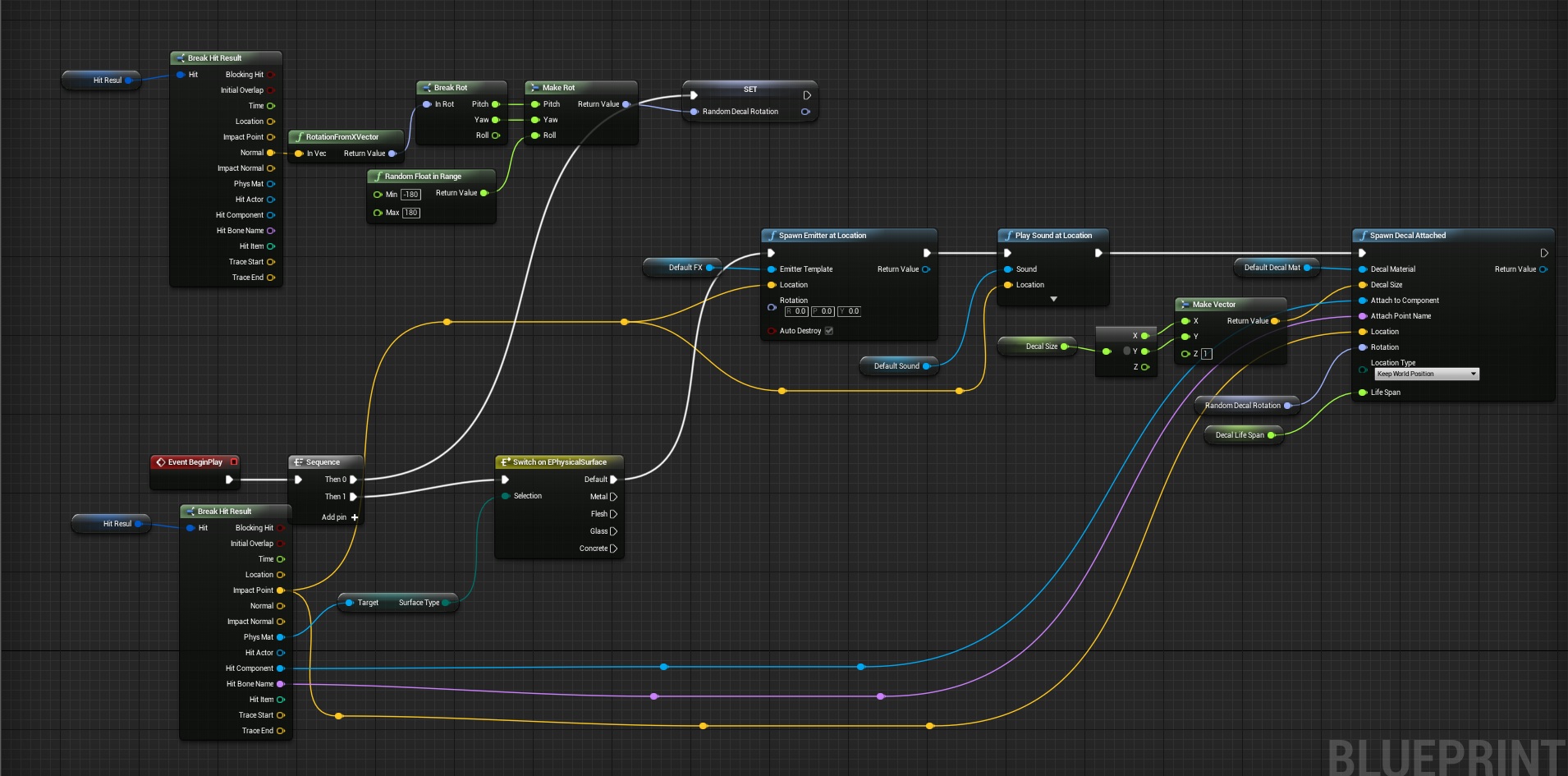Click Random Float in Range Return Value pin
Screen dimensions: 1568x776
484,193
